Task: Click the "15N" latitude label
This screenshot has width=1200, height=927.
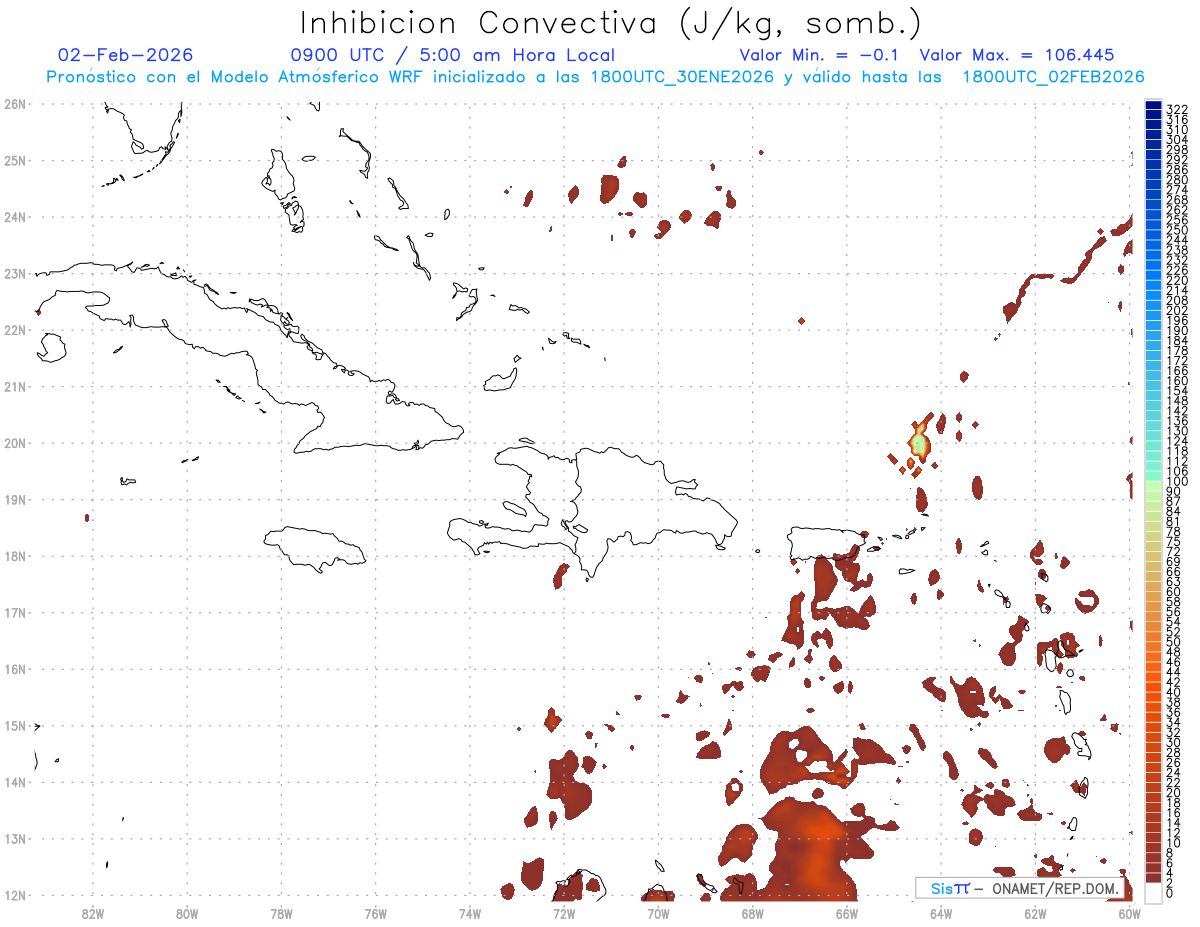Action: click(x=15, y=725)
